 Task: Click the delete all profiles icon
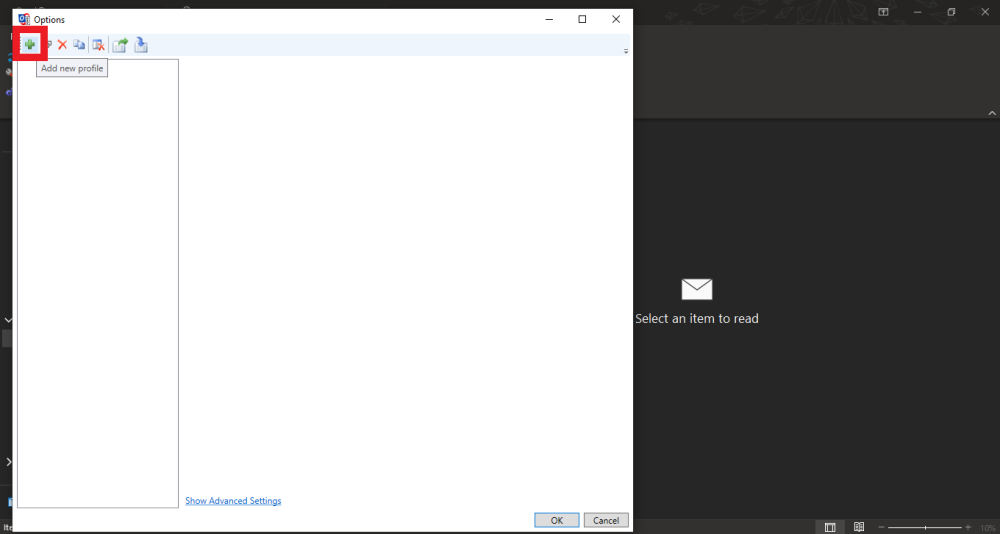[x=98, y=45]
